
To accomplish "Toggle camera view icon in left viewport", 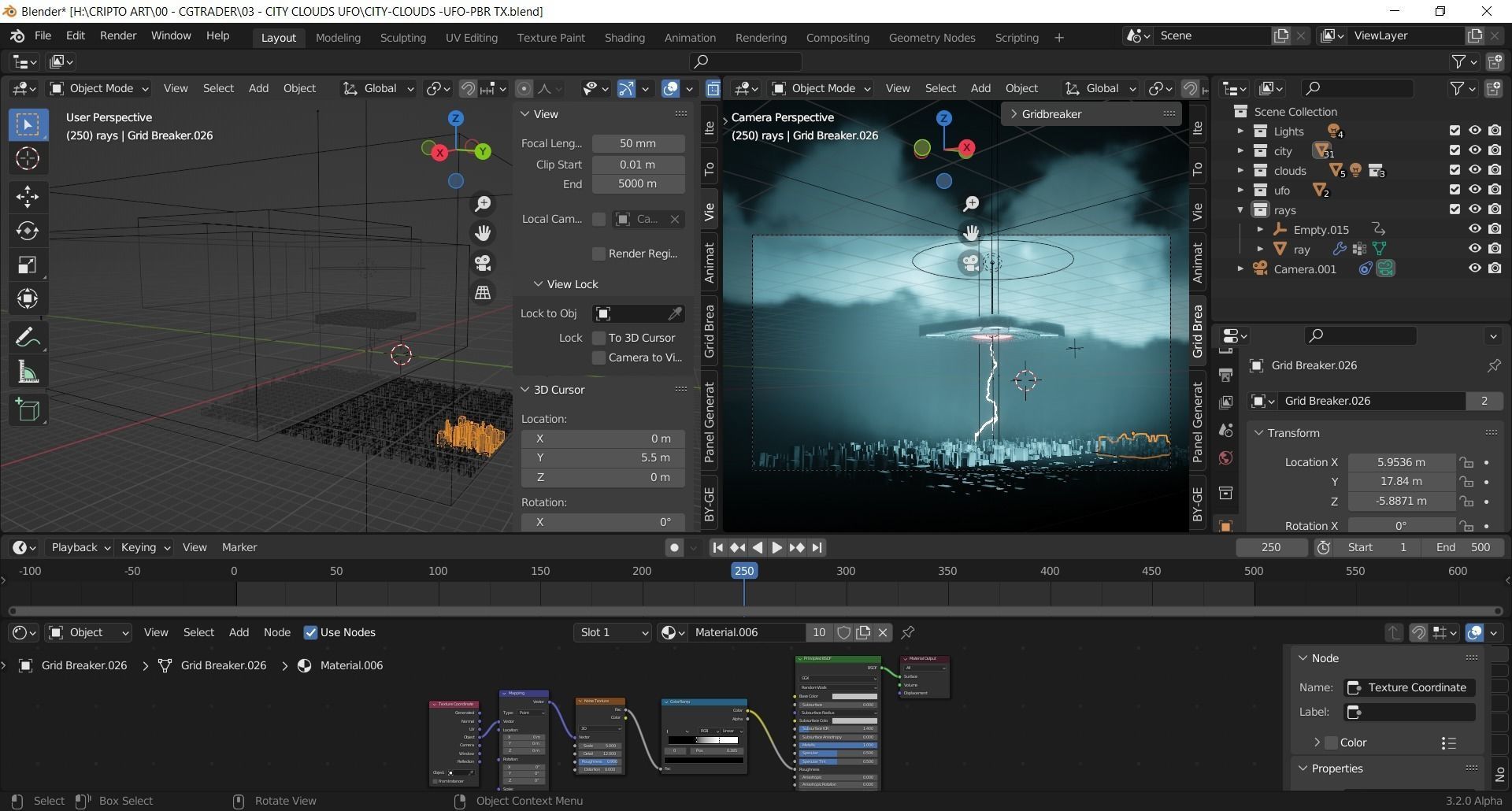I will click(483, 263).
